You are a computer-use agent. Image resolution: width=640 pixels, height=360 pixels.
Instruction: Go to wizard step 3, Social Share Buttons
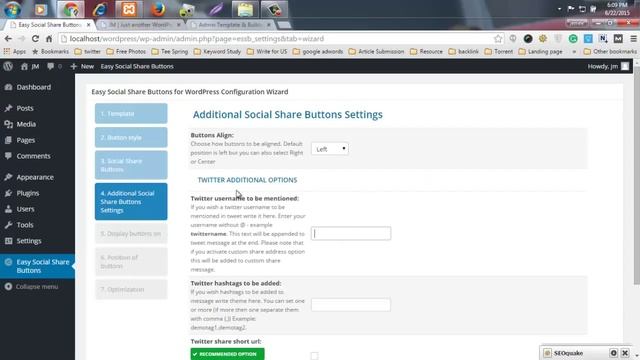131,165
